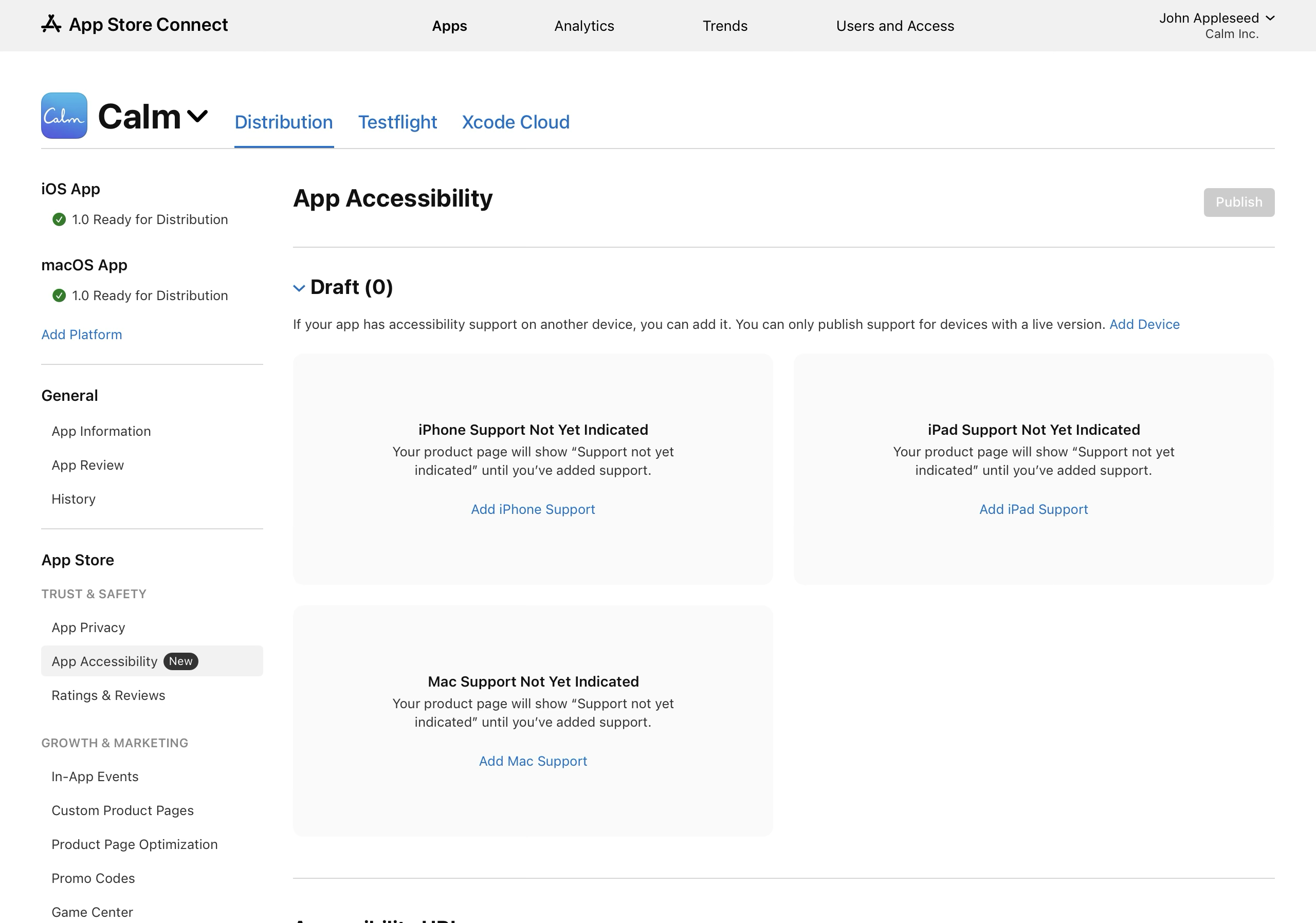Click Add iPad Support
Screen dimensions: 1316x923
click(x=1033, y=509)
